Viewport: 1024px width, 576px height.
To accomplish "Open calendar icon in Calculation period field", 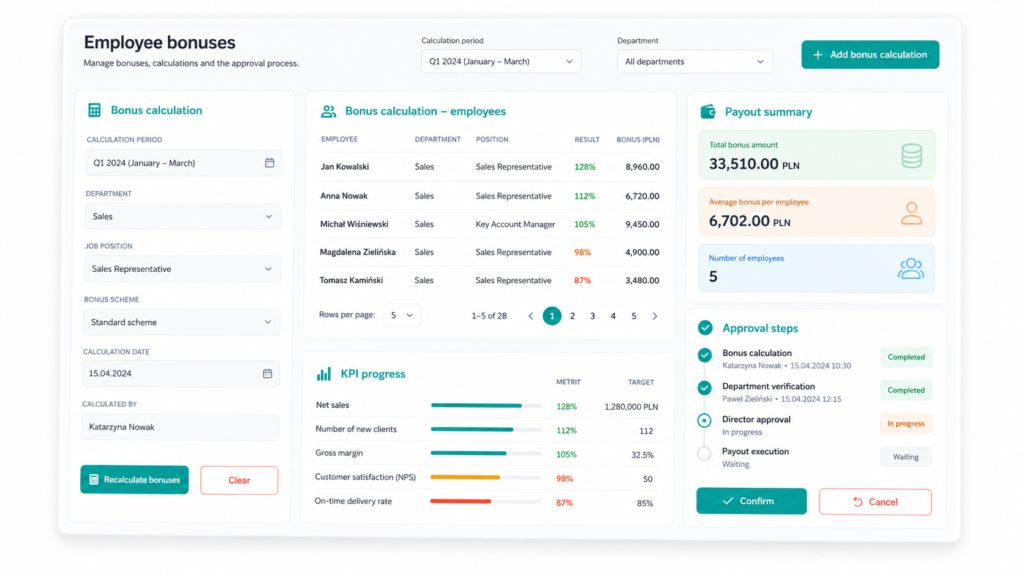I will coord(269,163).
